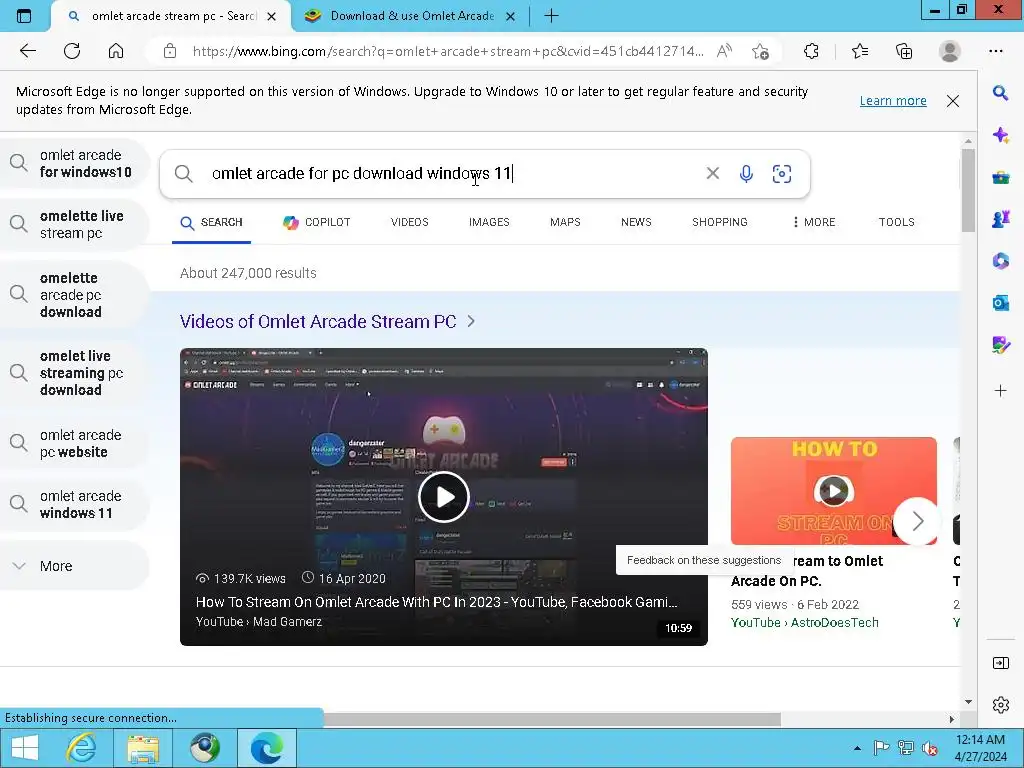Search omelette arcade pc download suggestion
The width and height of the screenshot is (1024, 768).
(74, 295)
